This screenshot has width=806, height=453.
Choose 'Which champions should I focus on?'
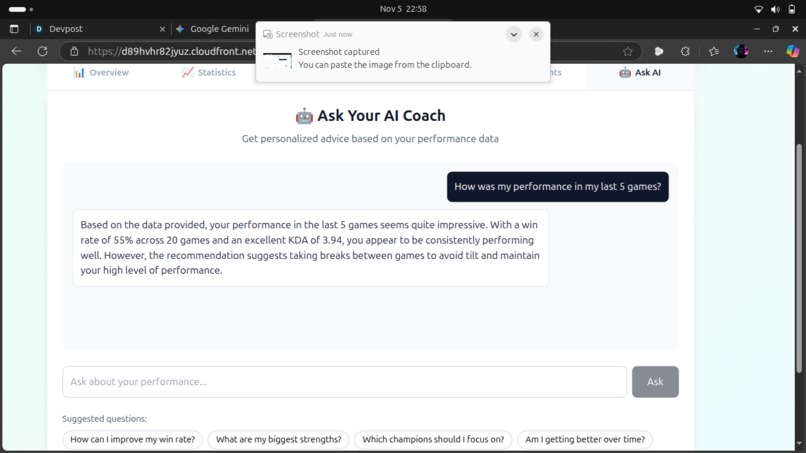tap(433, 439)
